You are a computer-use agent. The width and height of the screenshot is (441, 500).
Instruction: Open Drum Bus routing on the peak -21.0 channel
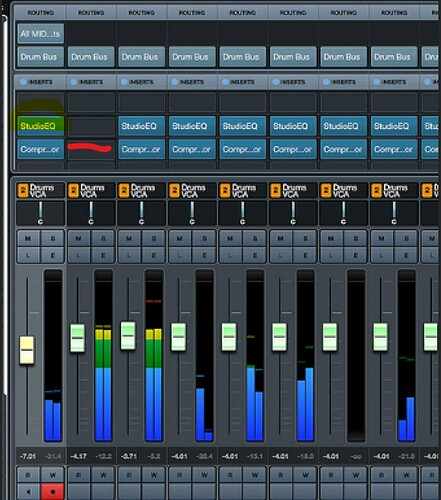(x=394, y=57)
